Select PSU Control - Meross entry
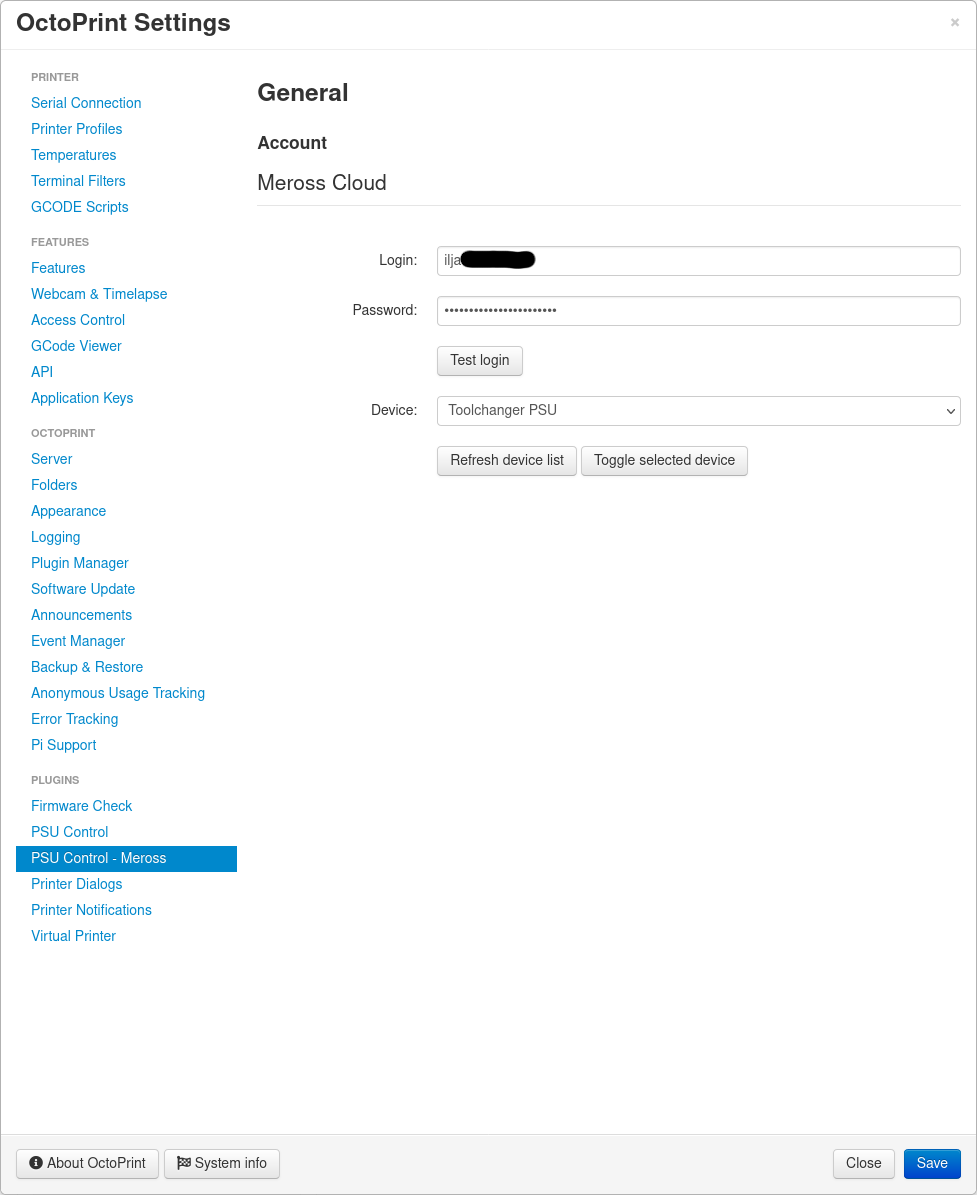This screenshot has height=1195, width=977. 127,857
